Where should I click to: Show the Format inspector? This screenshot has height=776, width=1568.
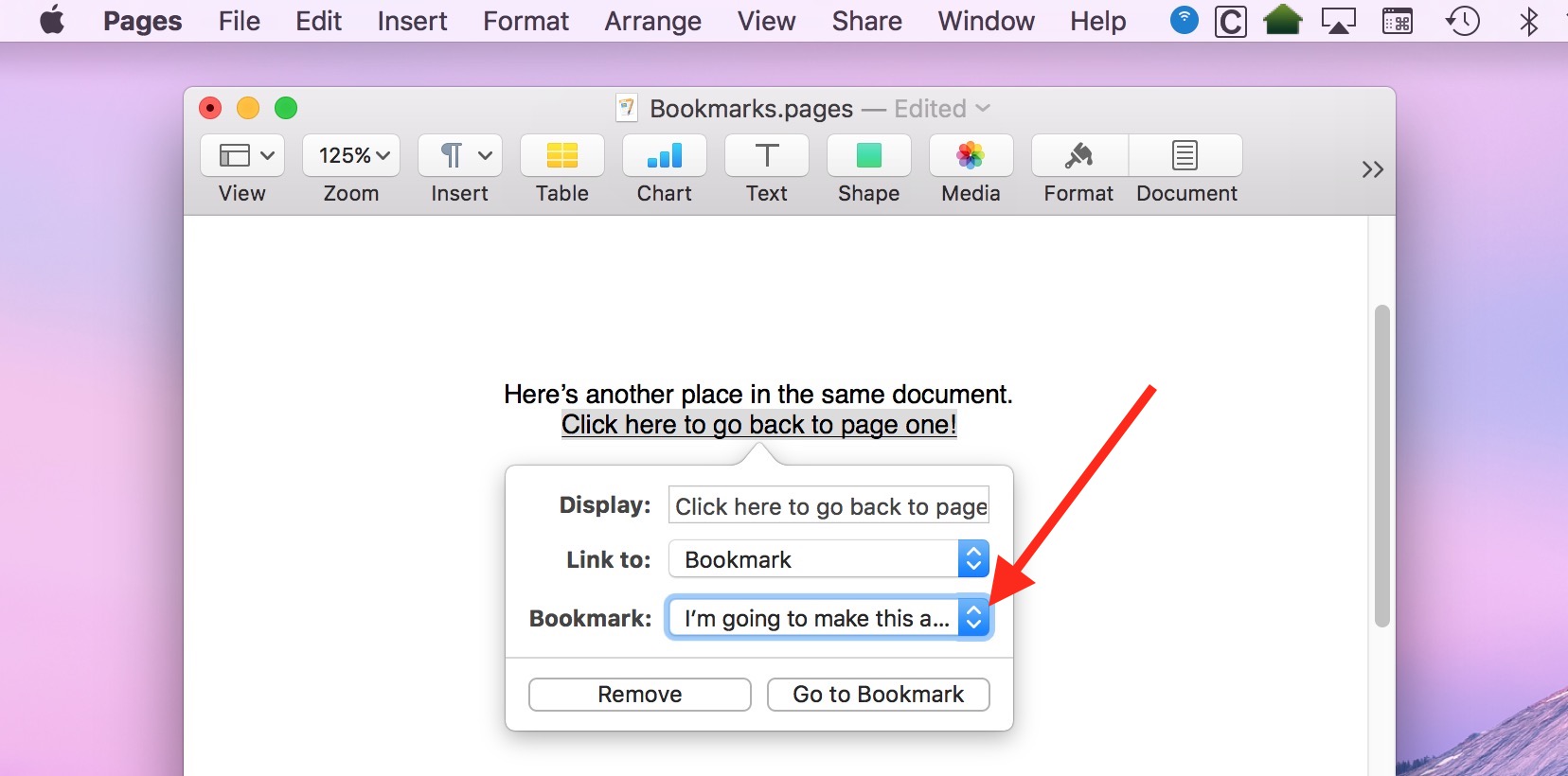(1079, 155)
